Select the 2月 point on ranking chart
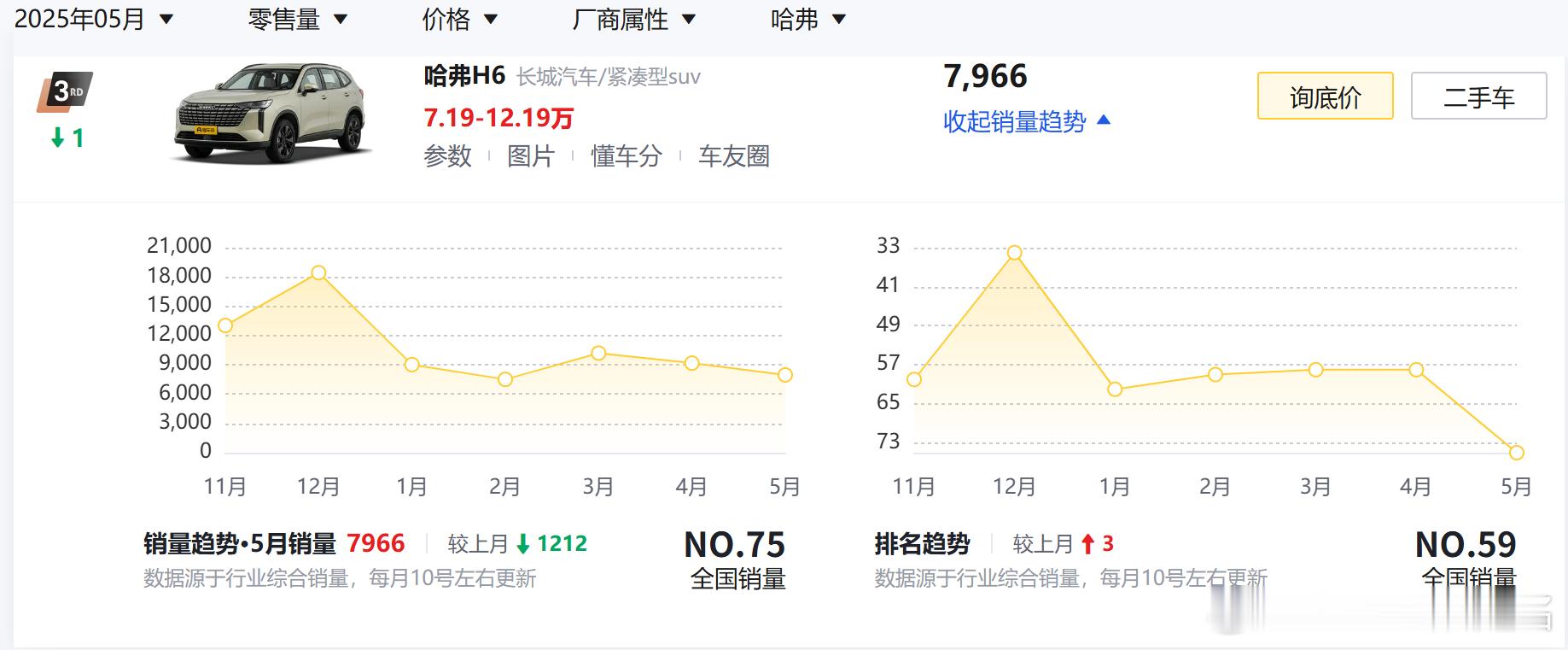 pyautogui.click(x=1215, y=375)
